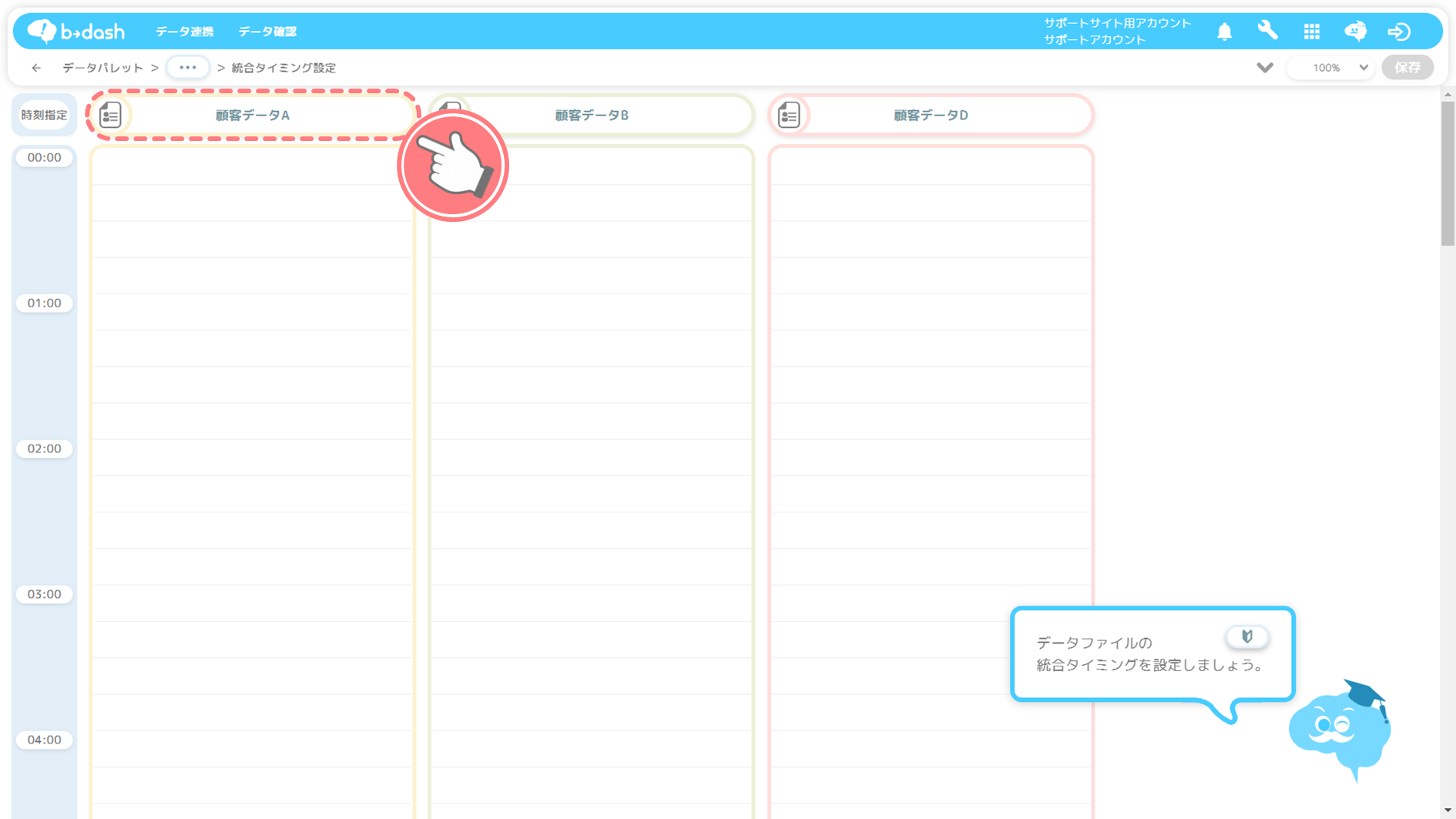1456x819 pixels.
Task: Click the 保存 button
Action: 1407,68
